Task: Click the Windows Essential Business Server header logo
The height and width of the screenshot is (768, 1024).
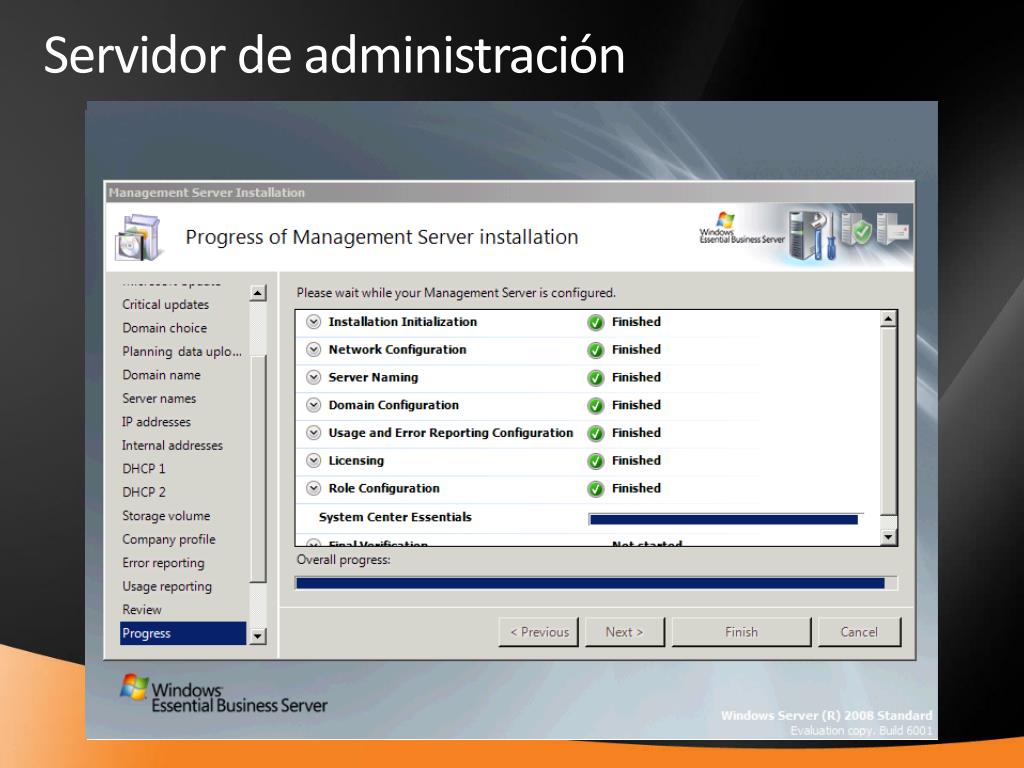Action: point(741,230)
